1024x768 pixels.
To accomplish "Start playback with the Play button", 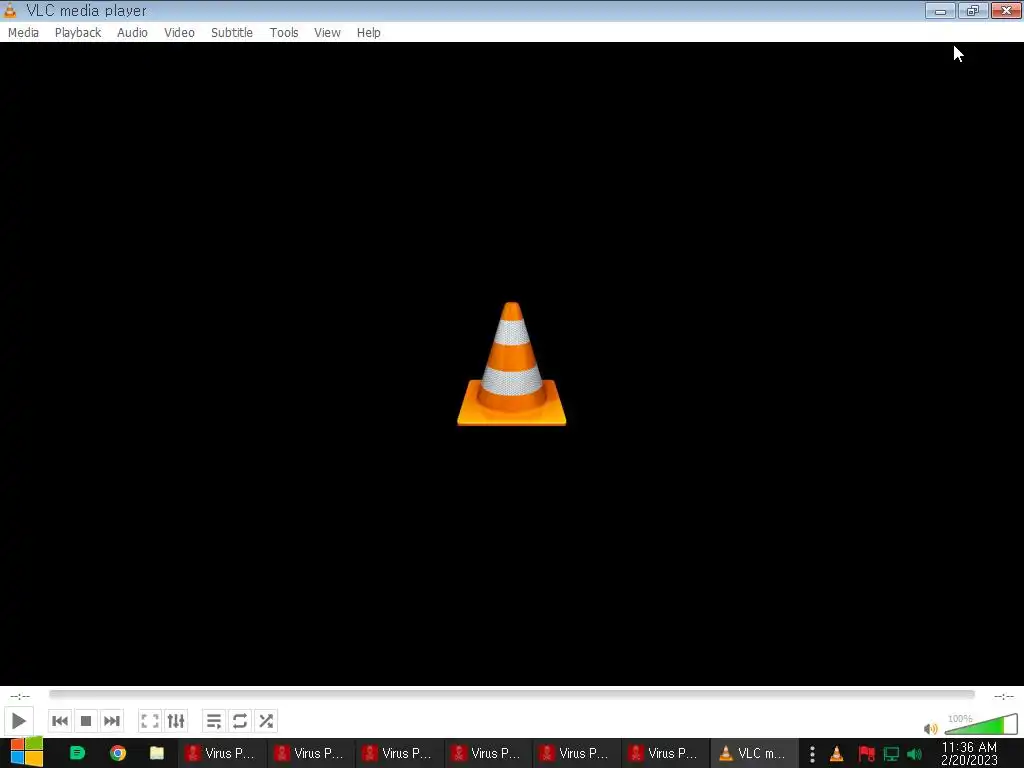I will click(18, 721).
